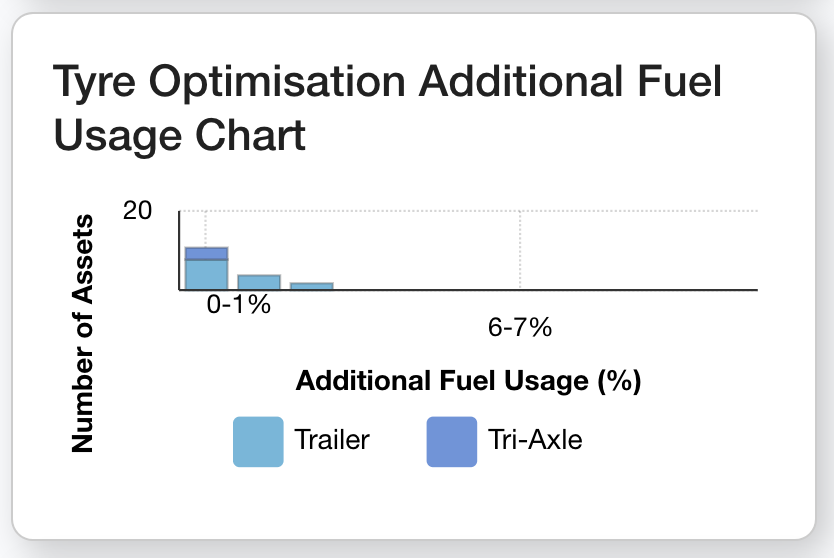Image resolution: width=834 pixels, height=558 pixels.
Task: Click the 6-7% x-axis tick label
Action: coord(520,327)
